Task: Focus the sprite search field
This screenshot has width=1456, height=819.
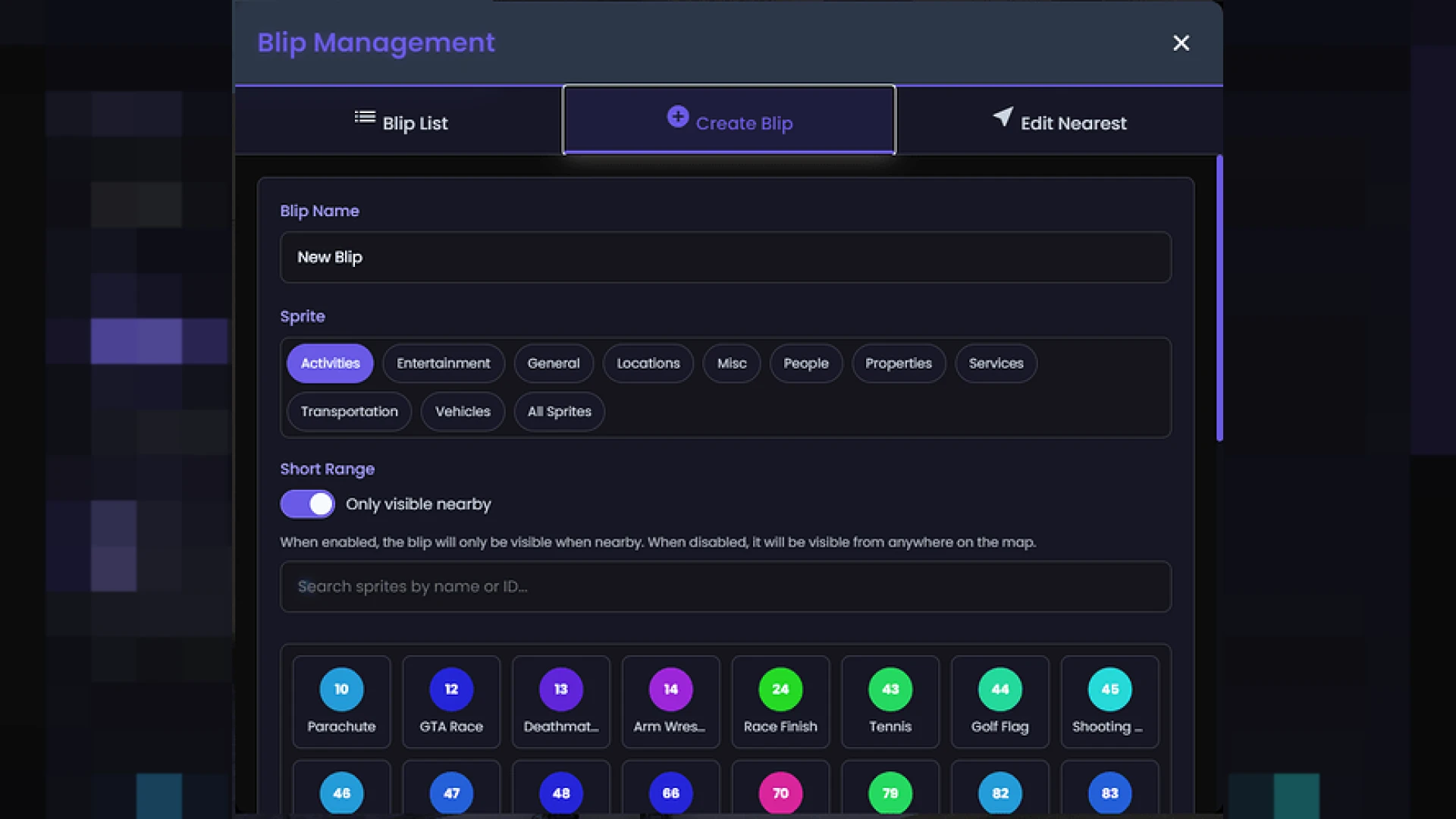Action: click(726, 586)
